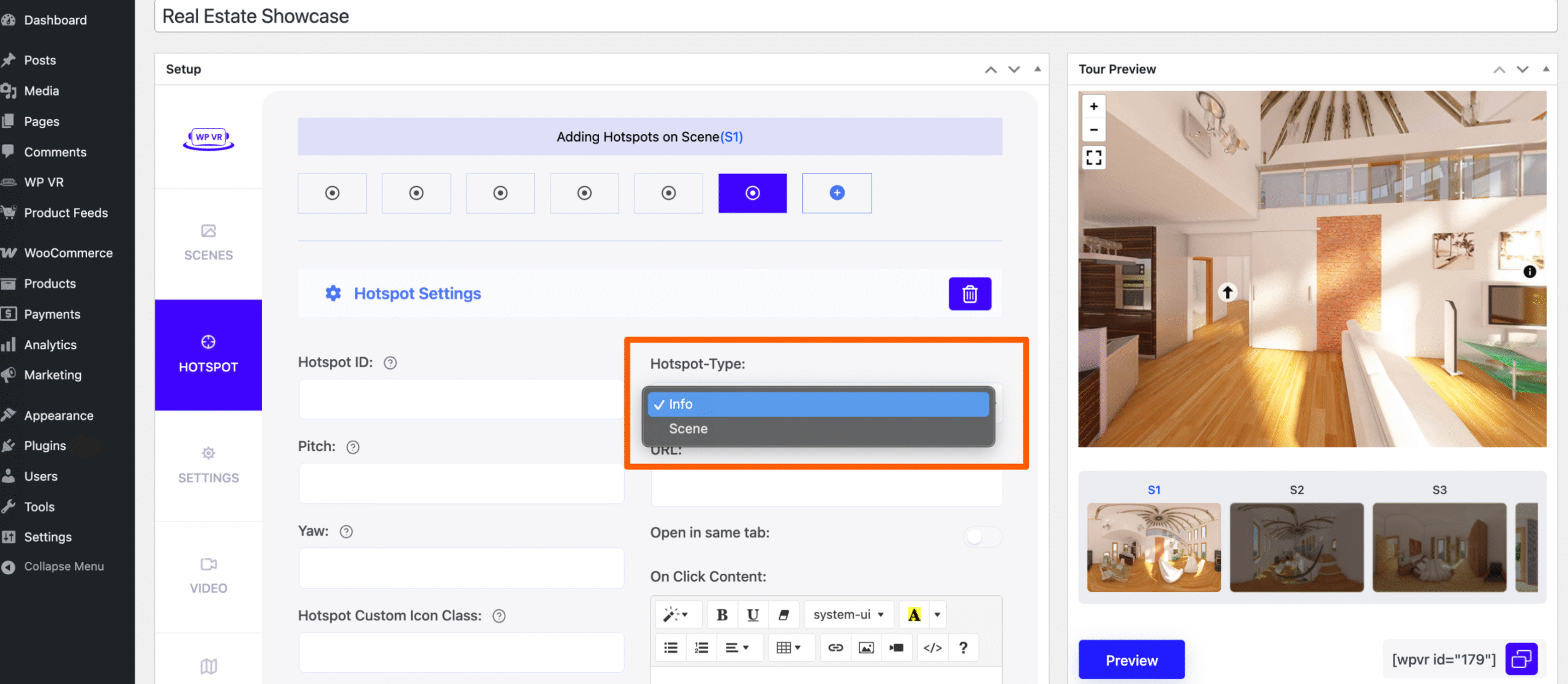The image size is (1568, 684).
Task: Choose Scene from Hotspot-Type dropdown
Action: pos(688,429)
